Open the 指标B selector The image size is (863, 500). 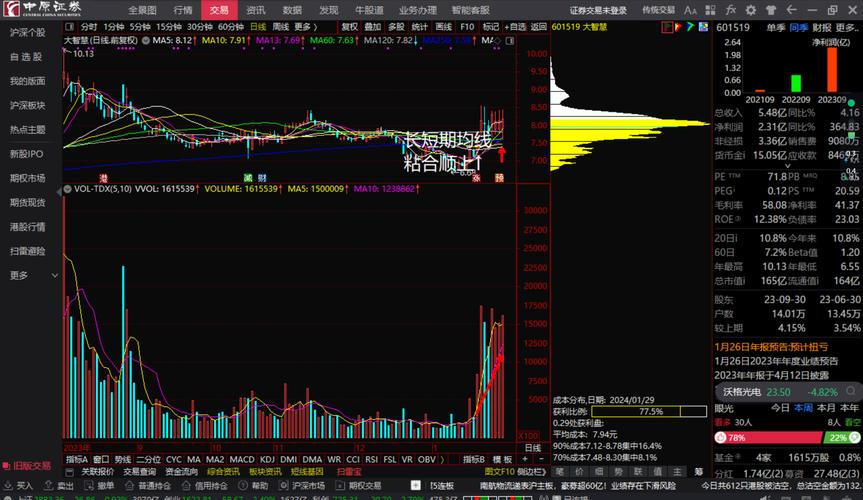pos(474,459)
